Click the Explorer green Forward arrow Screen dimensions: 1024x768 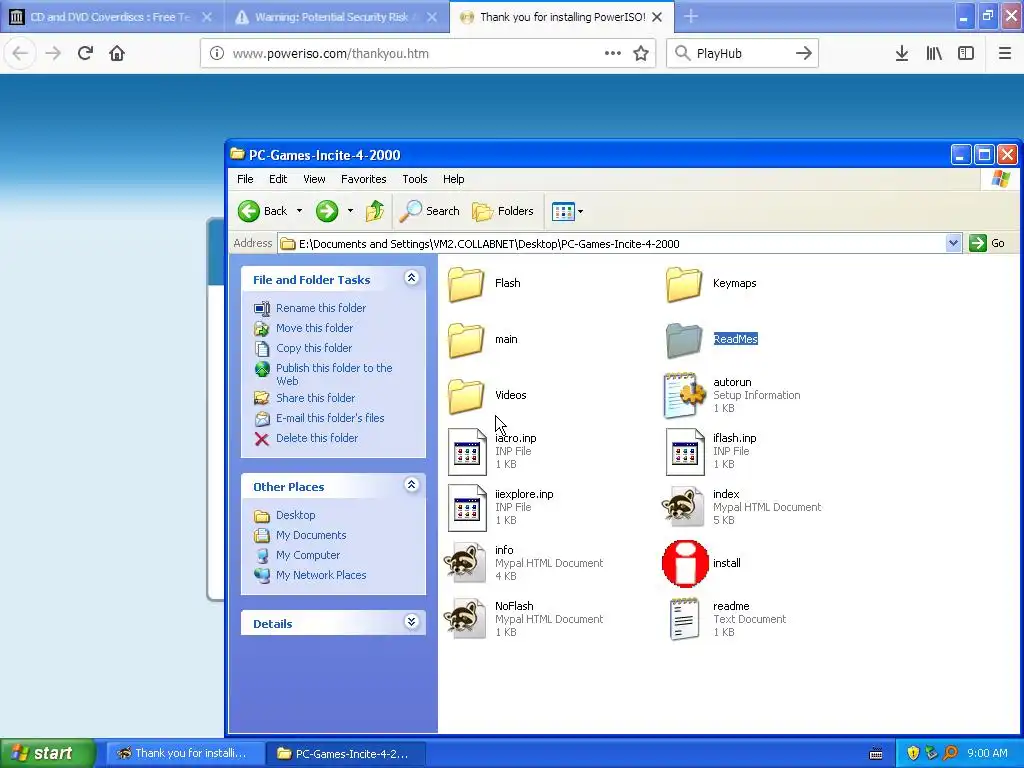[327, 211]
